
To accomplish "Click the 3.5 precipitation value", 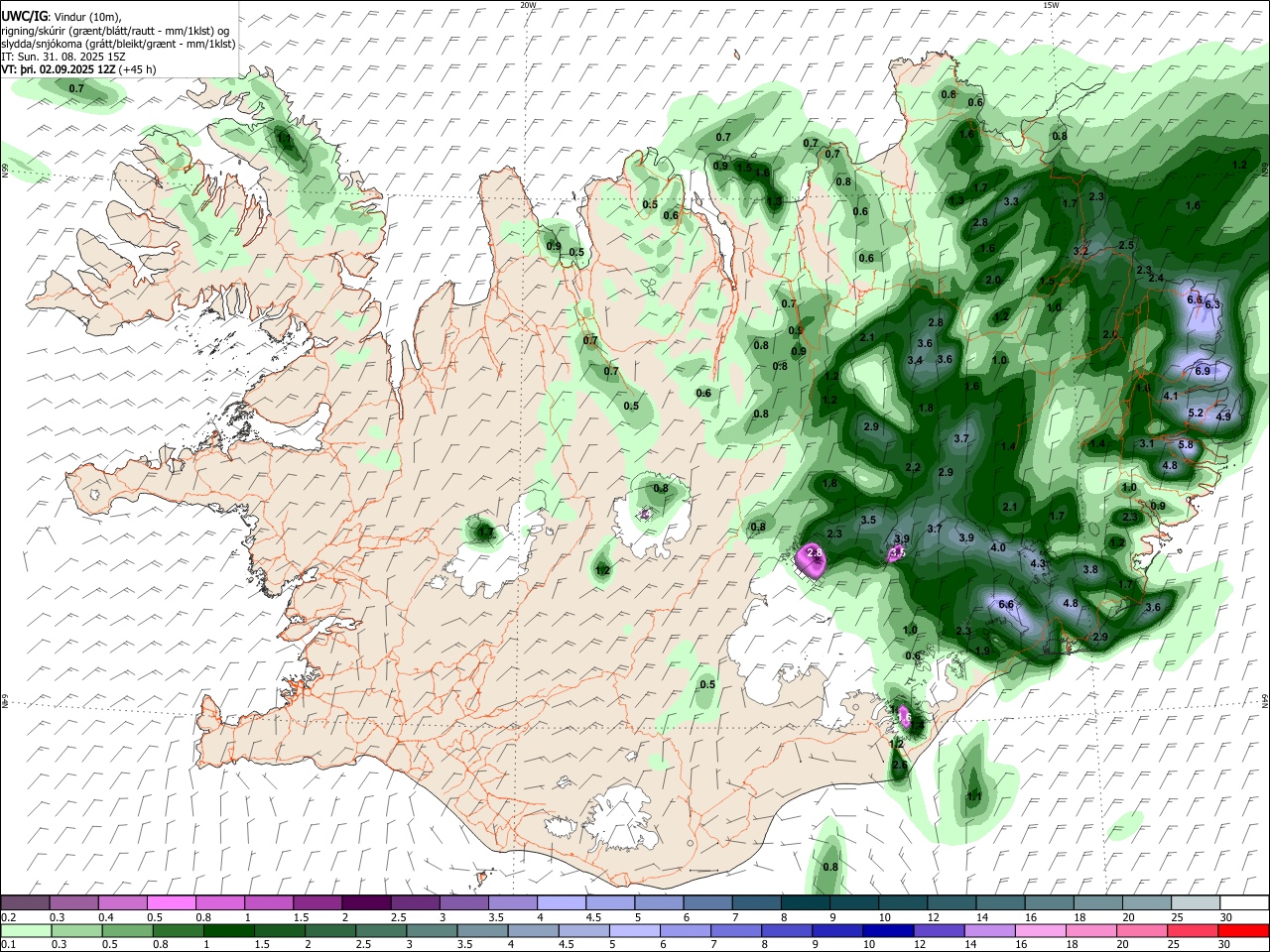I will coord(868,521).
